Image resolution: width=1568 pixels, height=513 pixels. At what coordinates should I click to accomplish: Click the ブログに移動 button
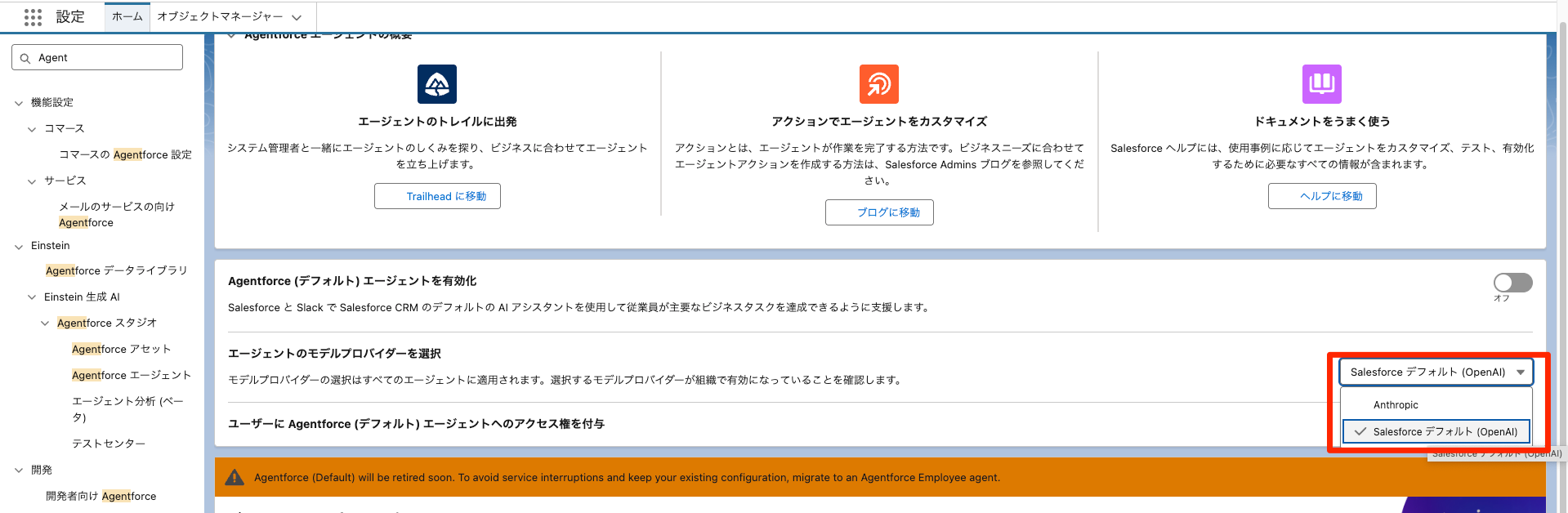tap(878, 212)
